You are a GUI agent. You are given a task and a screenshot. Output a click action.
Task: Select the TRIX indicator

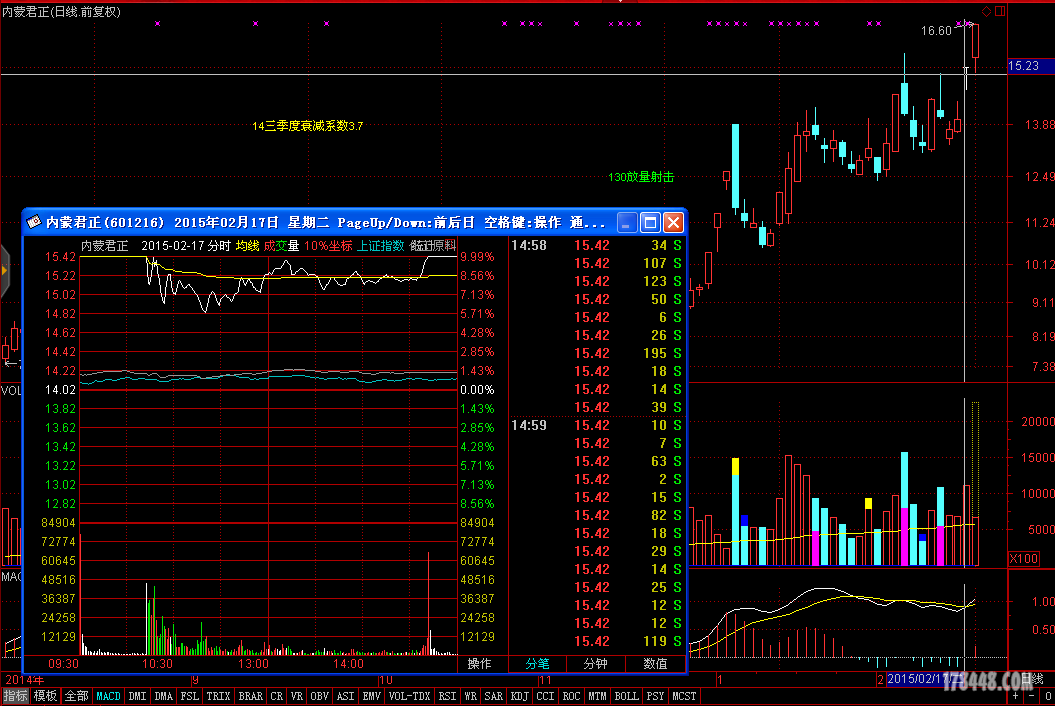[218, 697]
